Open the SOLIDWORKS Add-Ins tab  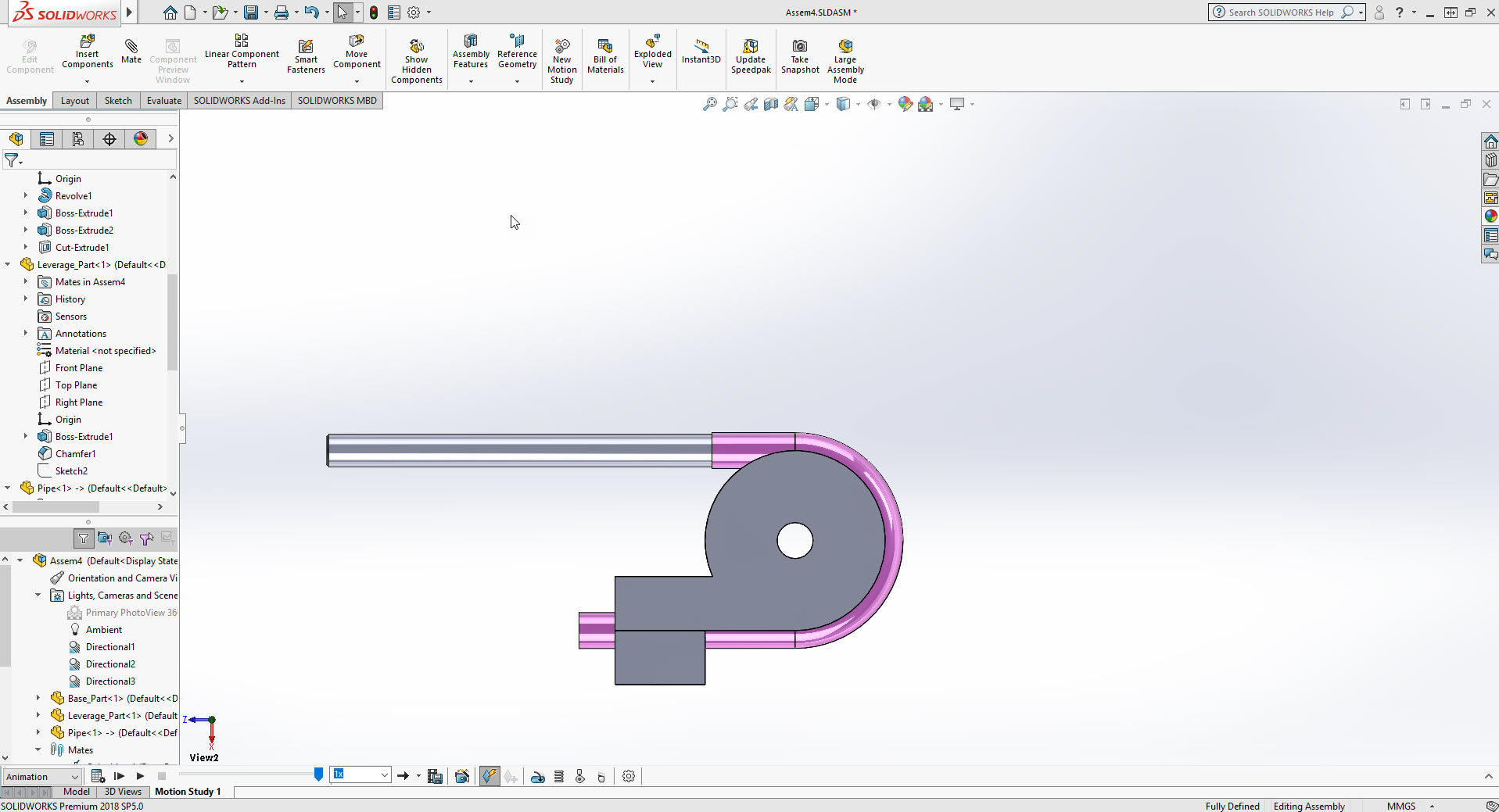click(238, 100)
